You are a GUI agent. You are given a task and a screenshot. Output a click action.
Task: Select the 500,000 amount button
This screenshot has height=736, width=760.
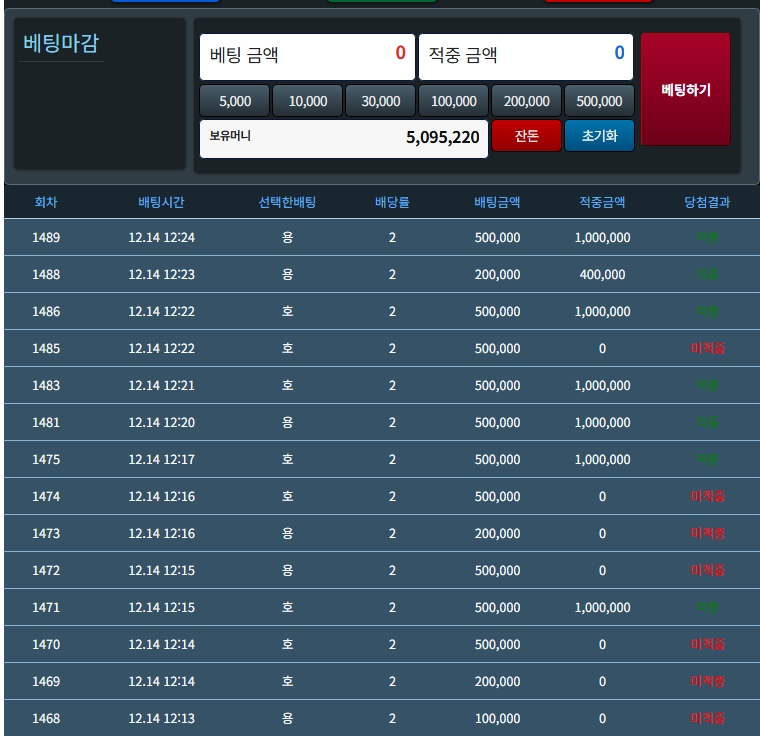point(600,101)
